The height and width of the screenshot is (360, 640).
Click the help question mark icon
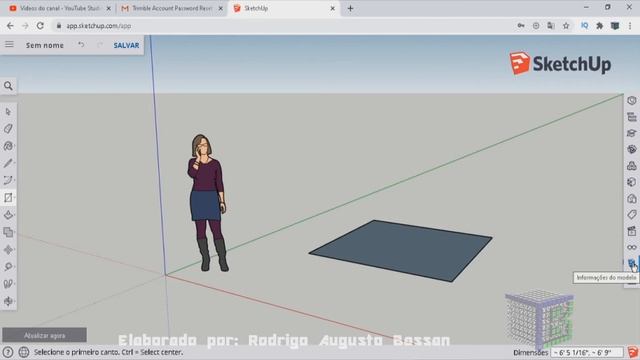point(8,352)
